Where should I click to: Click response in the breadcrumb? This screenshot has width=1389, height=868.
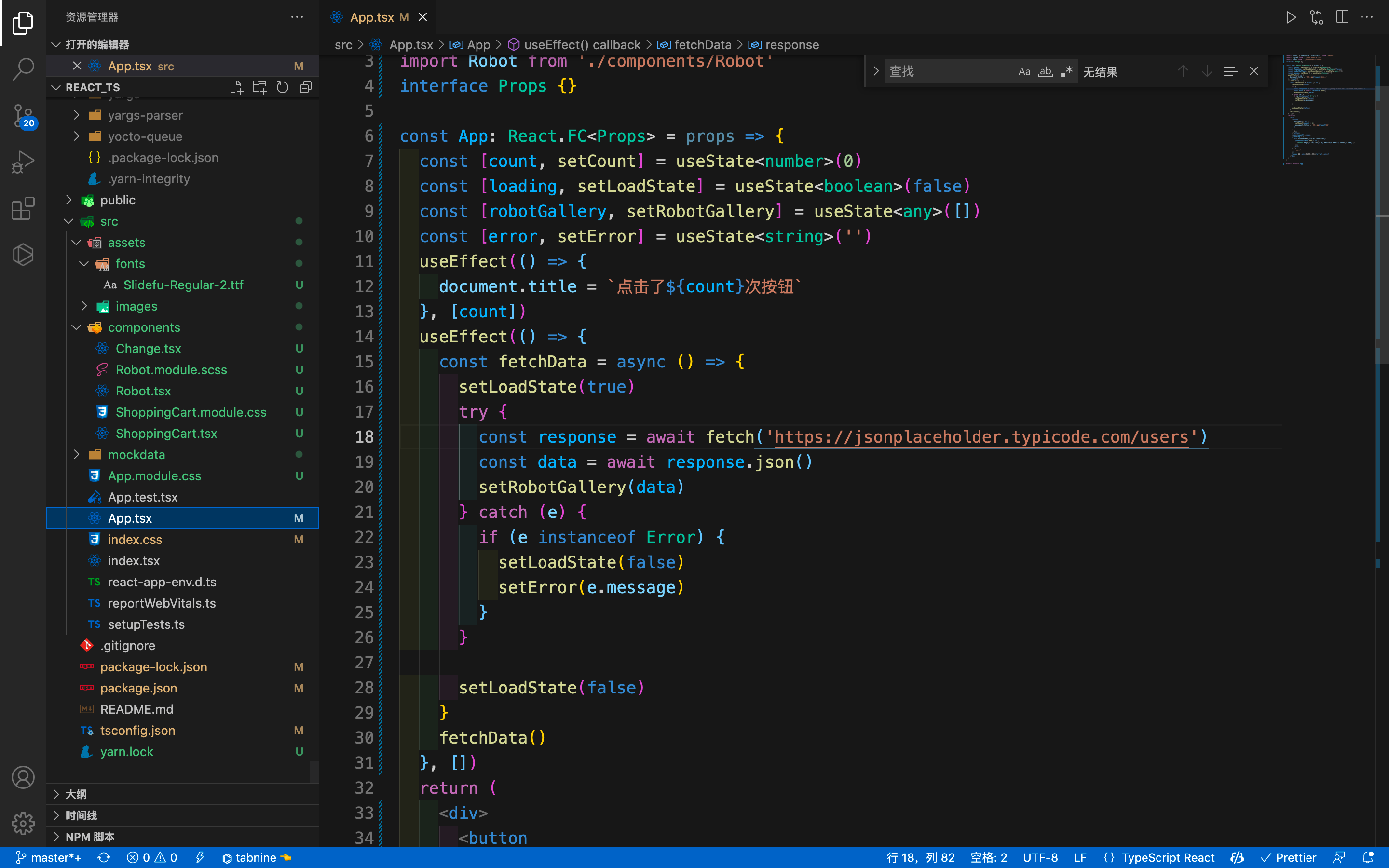point(792,45)
